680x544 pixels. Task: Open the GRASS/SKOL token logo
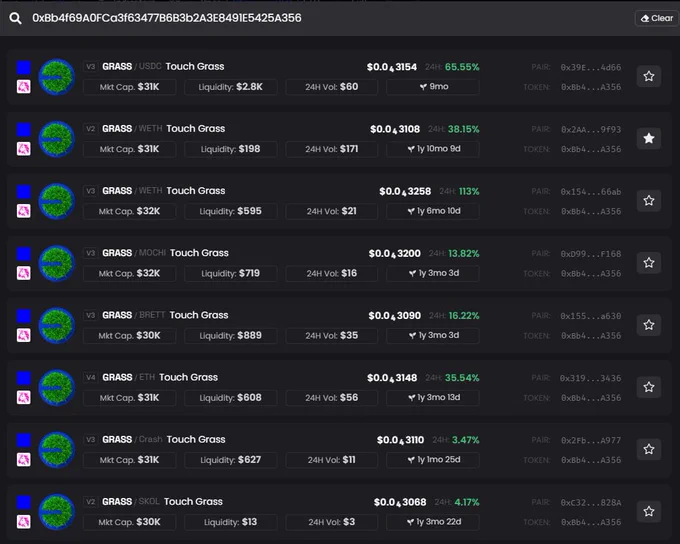click(x=56, y=512)
